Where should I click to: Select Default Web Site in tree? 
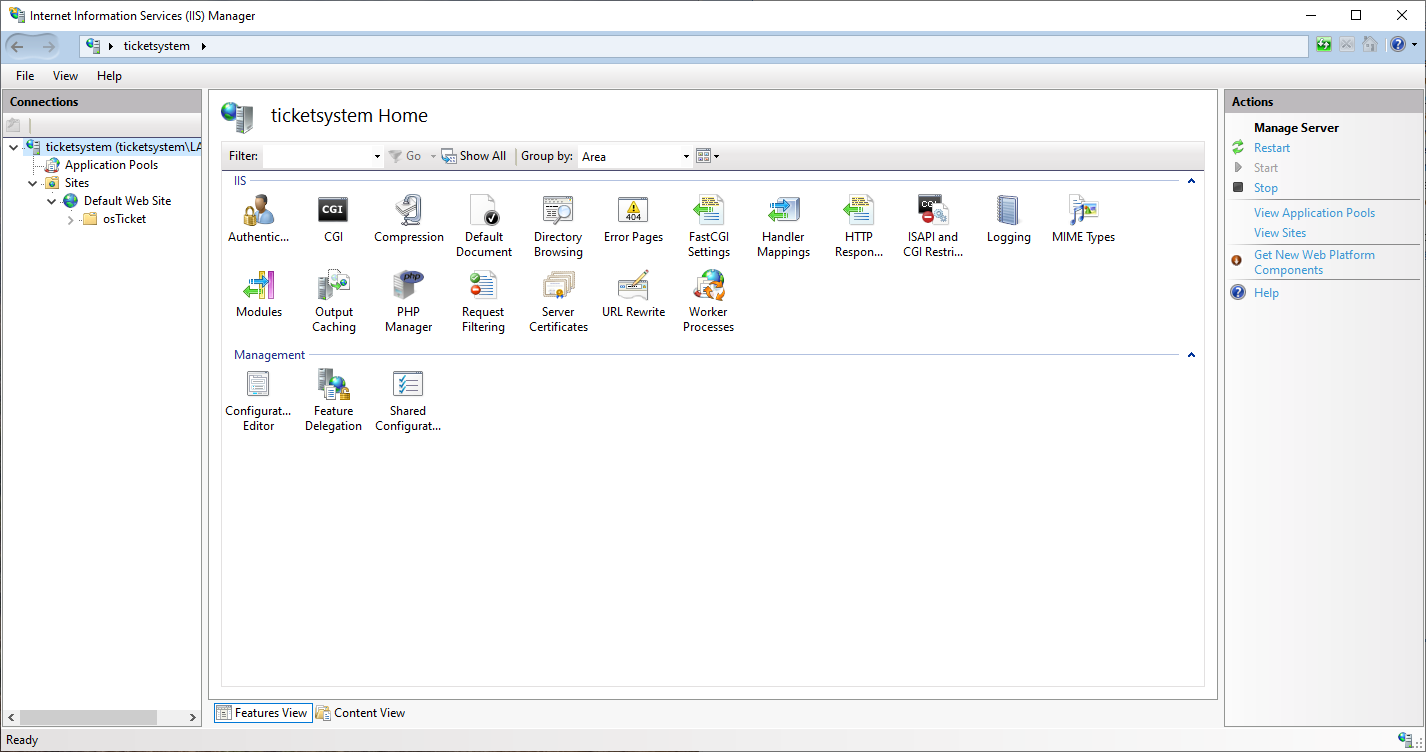click(127, 201)
